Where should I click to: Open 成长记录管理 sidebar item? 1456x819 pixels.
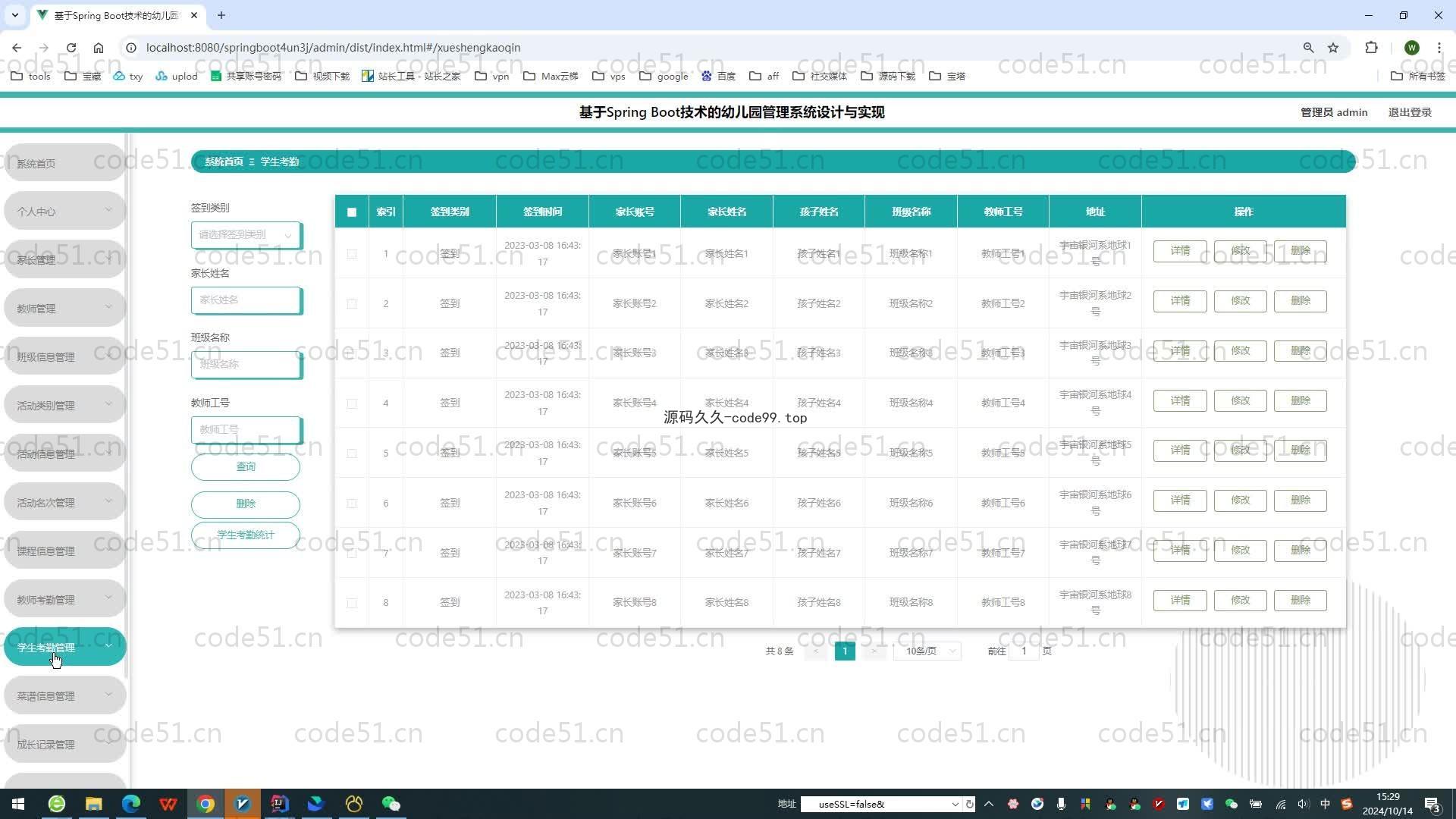point(64,745)
